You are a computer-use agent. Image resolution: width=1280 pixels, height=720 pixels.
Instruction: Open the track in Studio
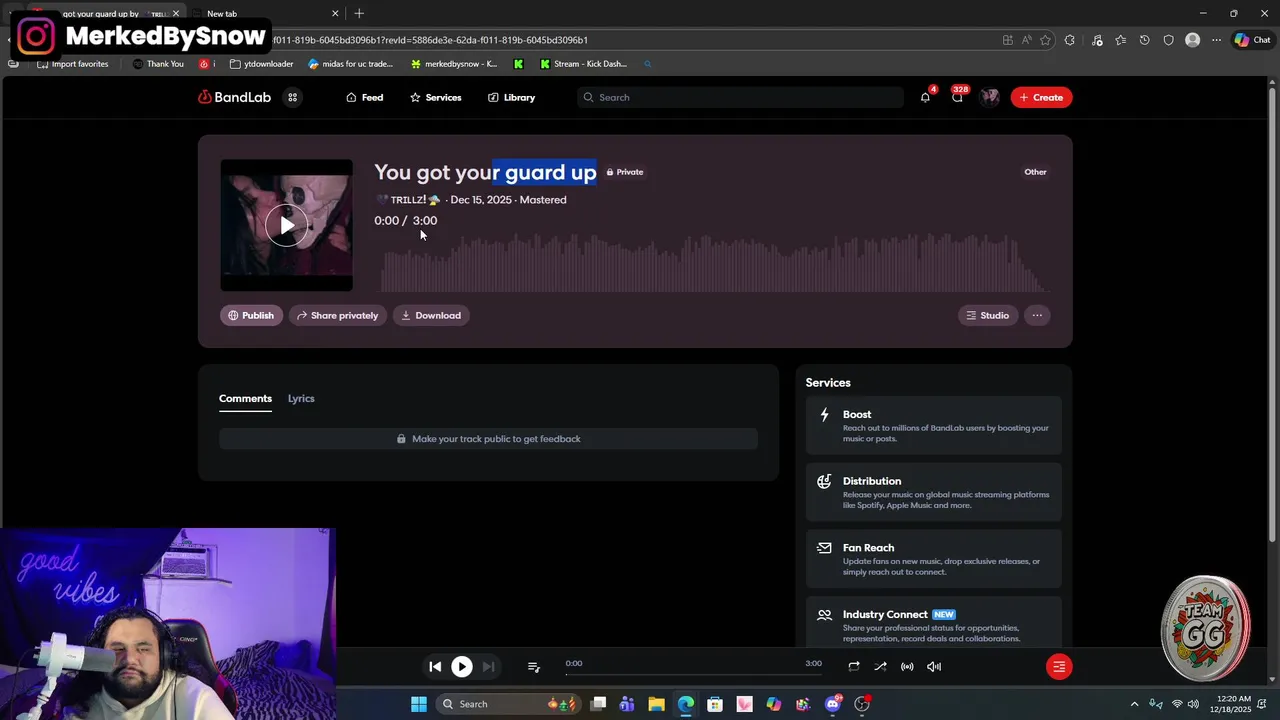click(x=987, y=315)
